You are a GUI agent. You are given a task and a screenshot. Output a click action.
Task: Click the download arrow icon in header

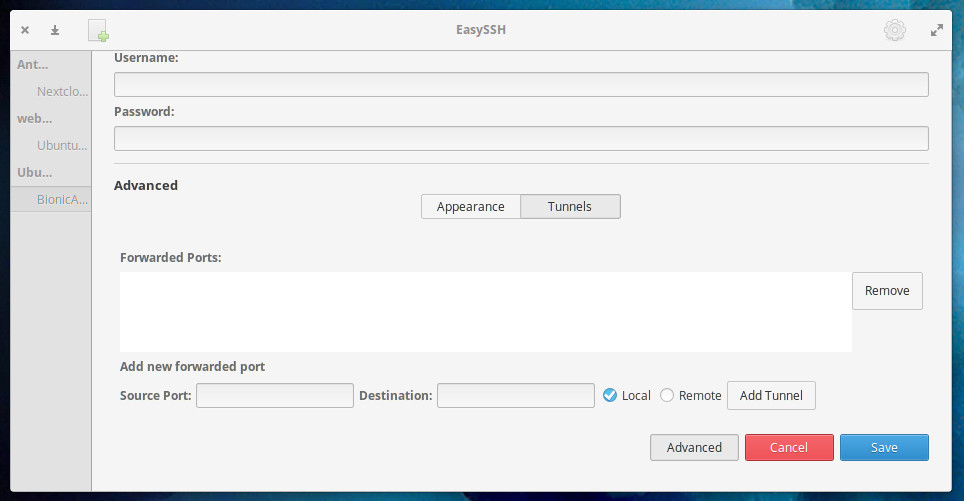point(55,30)
